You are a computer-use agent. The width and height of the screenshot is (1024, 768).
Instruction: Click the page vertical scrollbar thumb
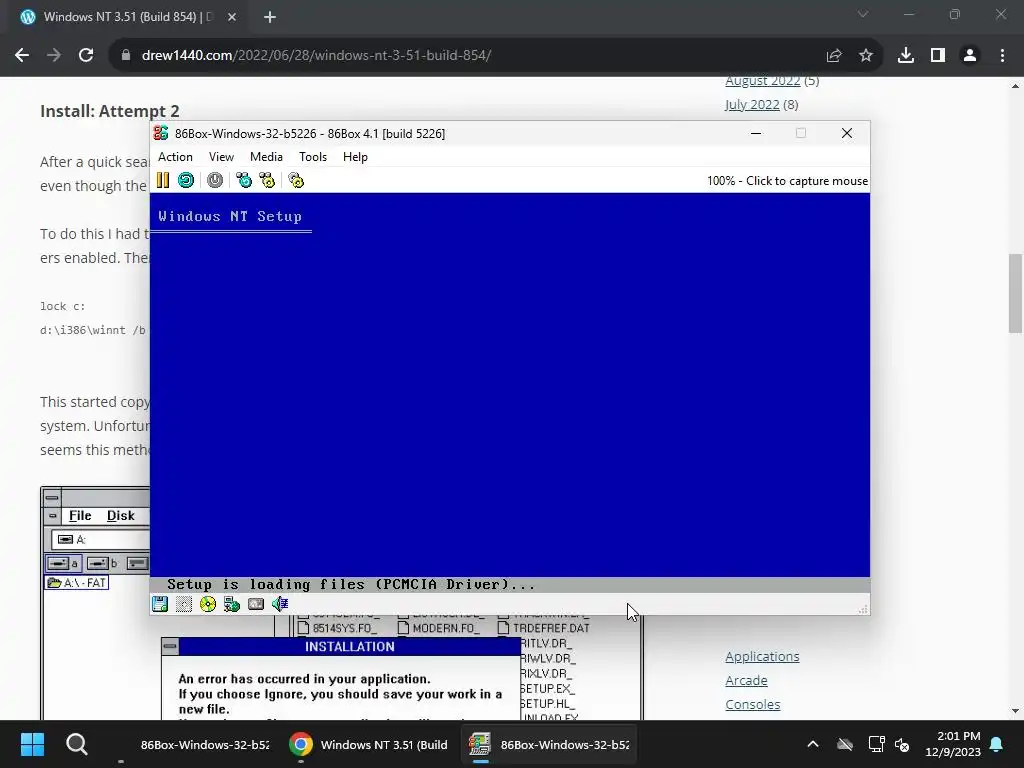coord(1015,293)
